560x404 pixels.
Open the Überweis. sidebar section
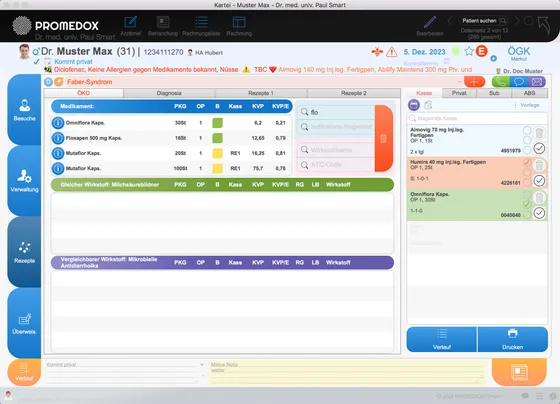24,323
